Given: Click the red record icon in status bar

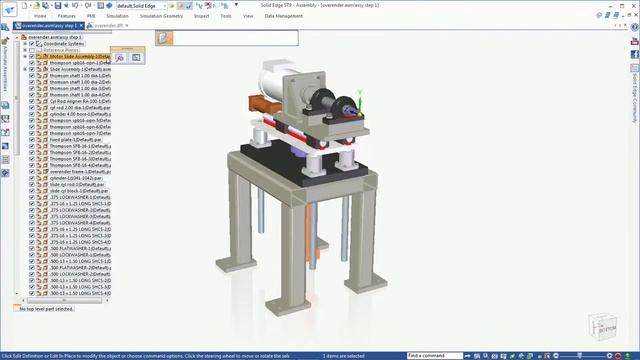Looking at the screenshot, I should tap(618, 356).
